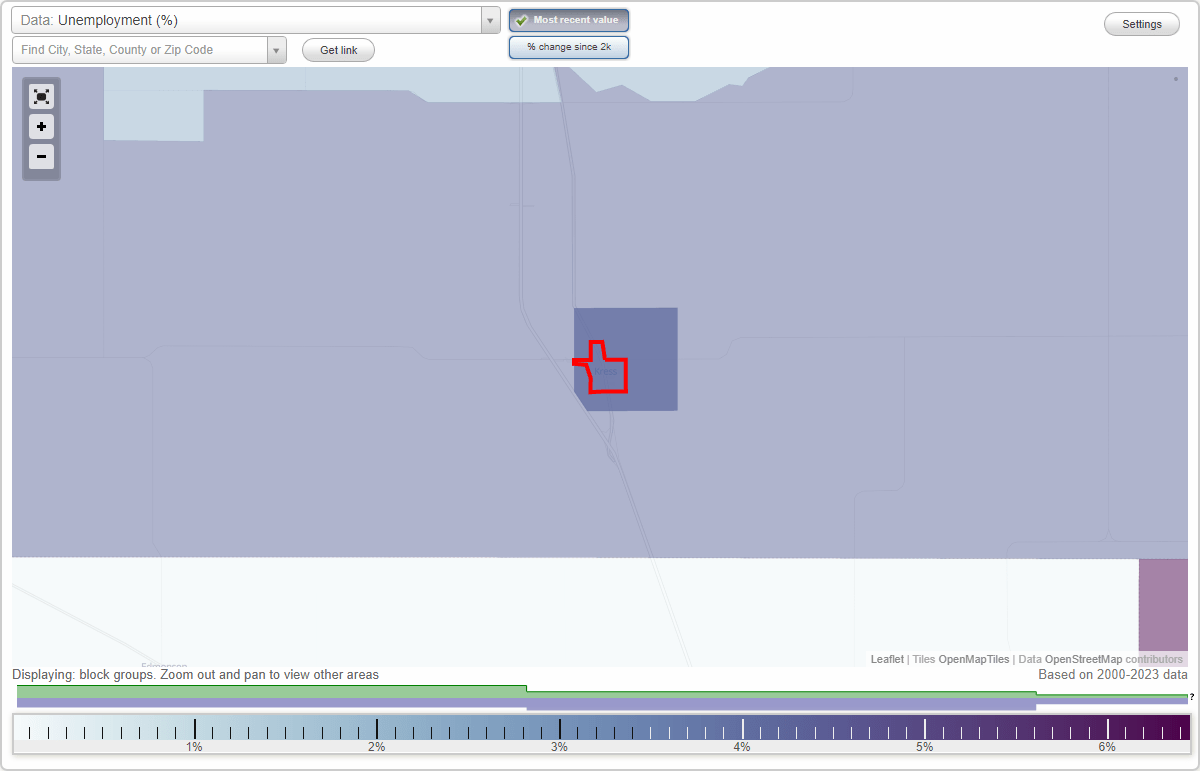1200x771 pixels.
Task: Expand the location search dropdown arrow
Action: click(x=276, y=50)
